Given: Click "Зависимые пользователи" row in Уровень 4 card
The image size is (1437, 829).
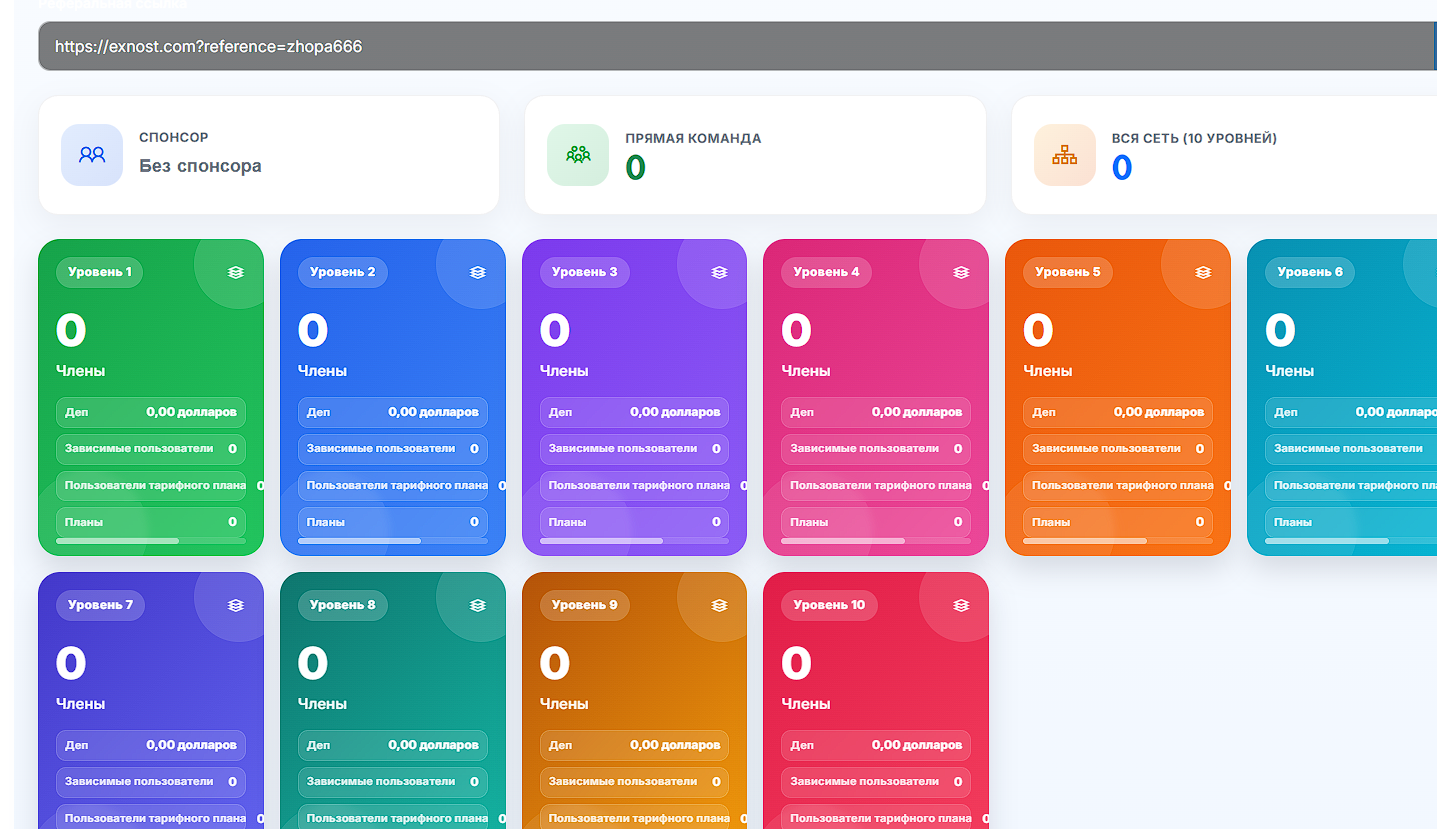Looking at the screenshot, I should pyautogui.click(x=876, y=449).
